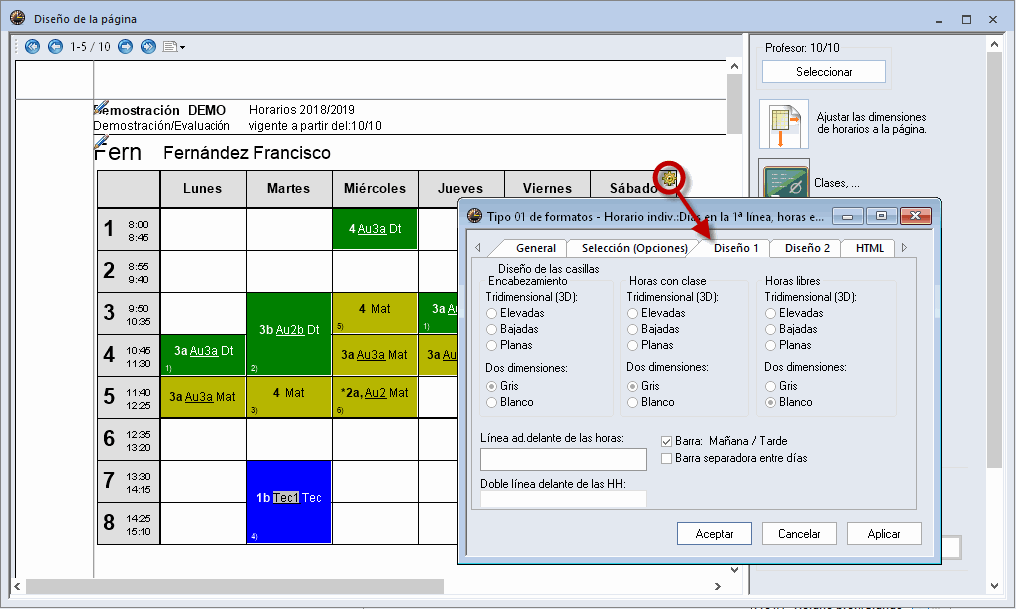Click the Viernes column header

(548, 189)
